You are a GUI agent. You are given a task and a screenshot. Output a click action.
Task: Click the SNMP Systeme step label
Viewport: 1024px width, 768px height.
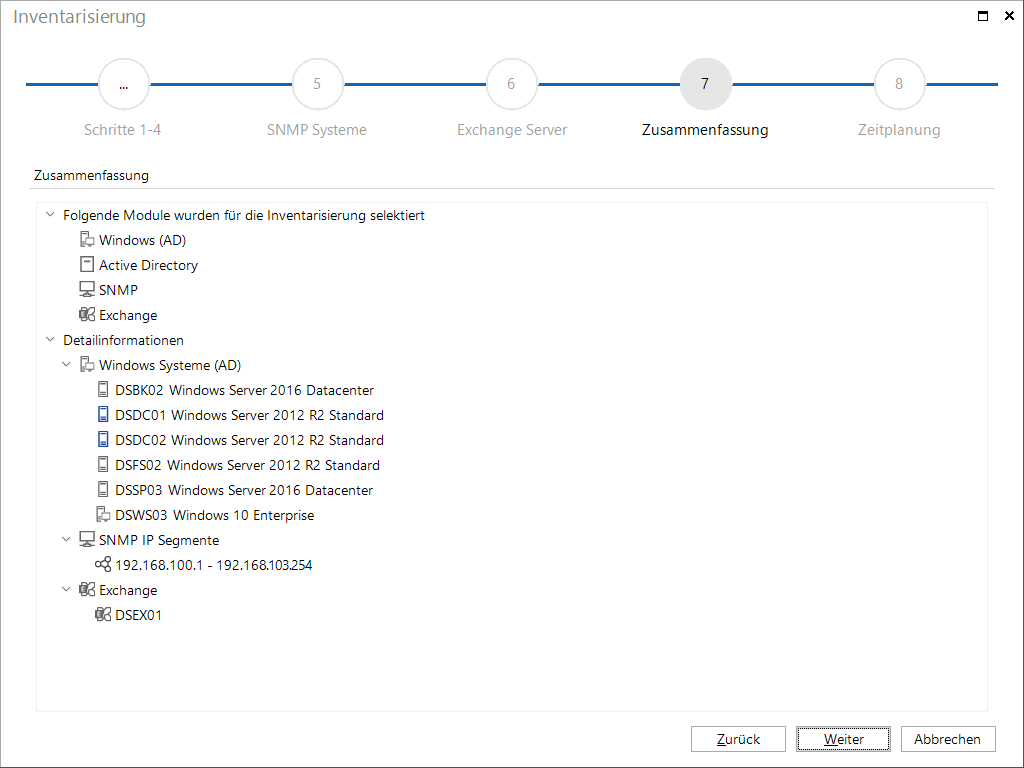[317, 130]
